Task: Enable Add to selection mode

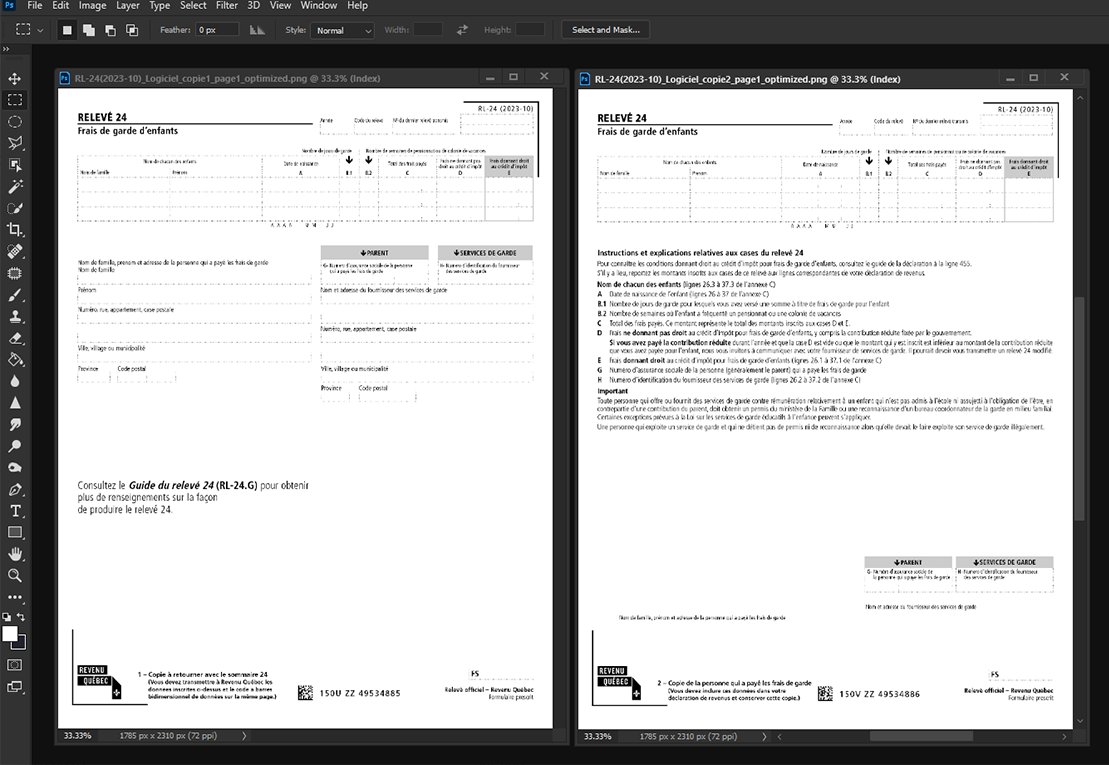Action: pyautogui.click(x=87, y=30)
